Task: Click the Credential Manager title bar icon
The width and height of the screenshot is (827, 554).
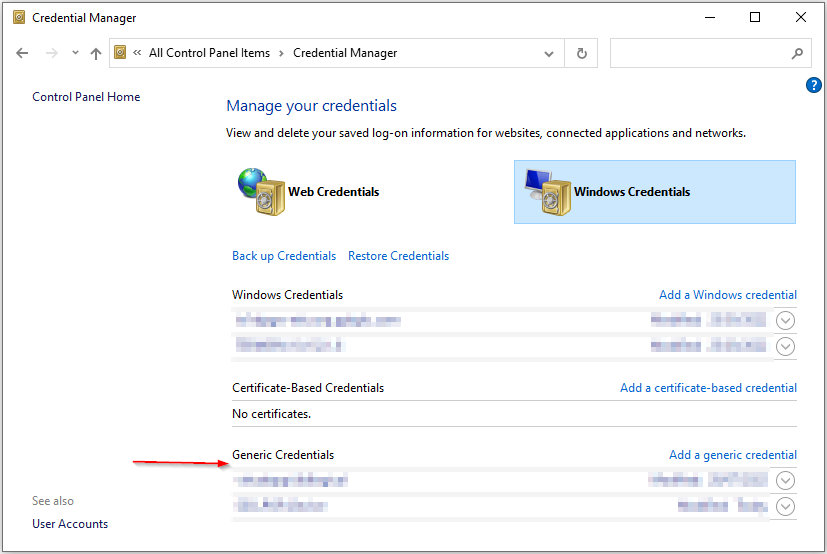Action: (x=19, y=17)
